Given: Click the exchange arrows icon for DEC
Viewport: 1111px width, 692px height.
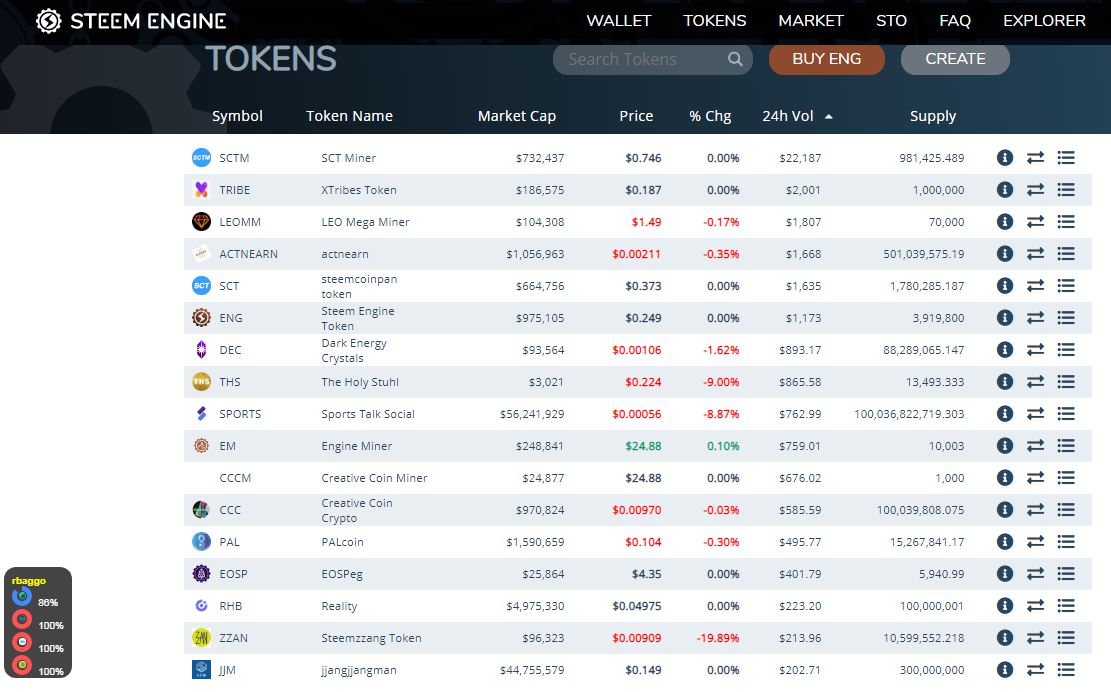Looking at the screenshot, I should click(x=1035, y=350).
